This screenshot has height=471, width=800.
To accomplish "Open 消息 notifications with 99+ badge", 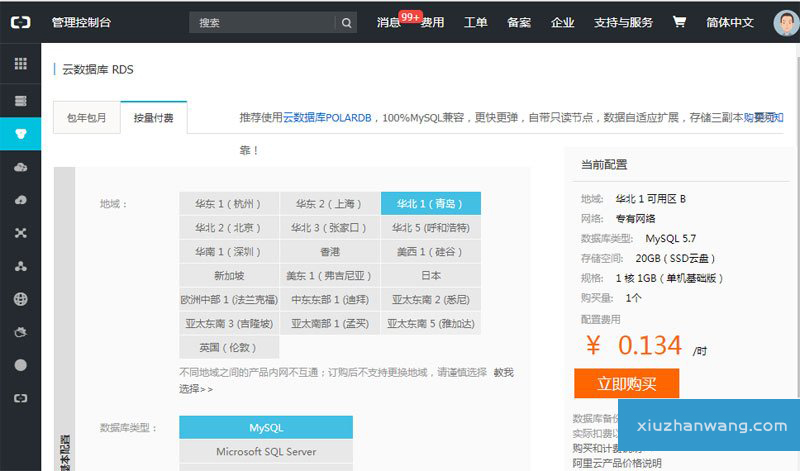I will (x=389, y=23).
